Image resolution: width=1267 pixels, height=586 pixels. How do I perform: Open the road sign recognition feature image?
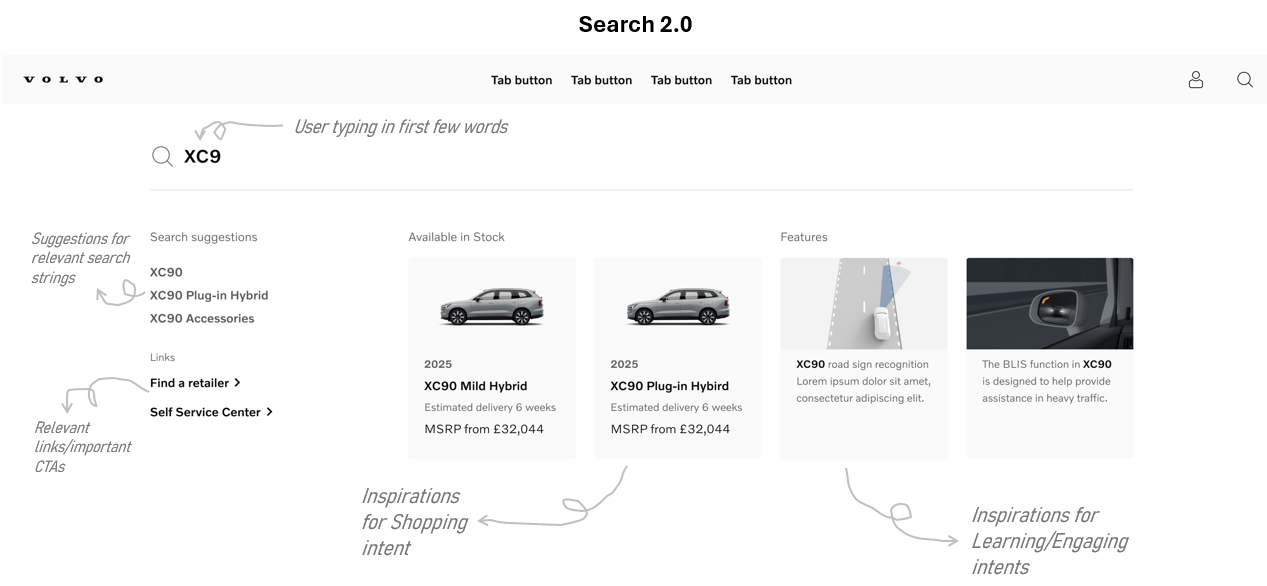pos(864,304)
